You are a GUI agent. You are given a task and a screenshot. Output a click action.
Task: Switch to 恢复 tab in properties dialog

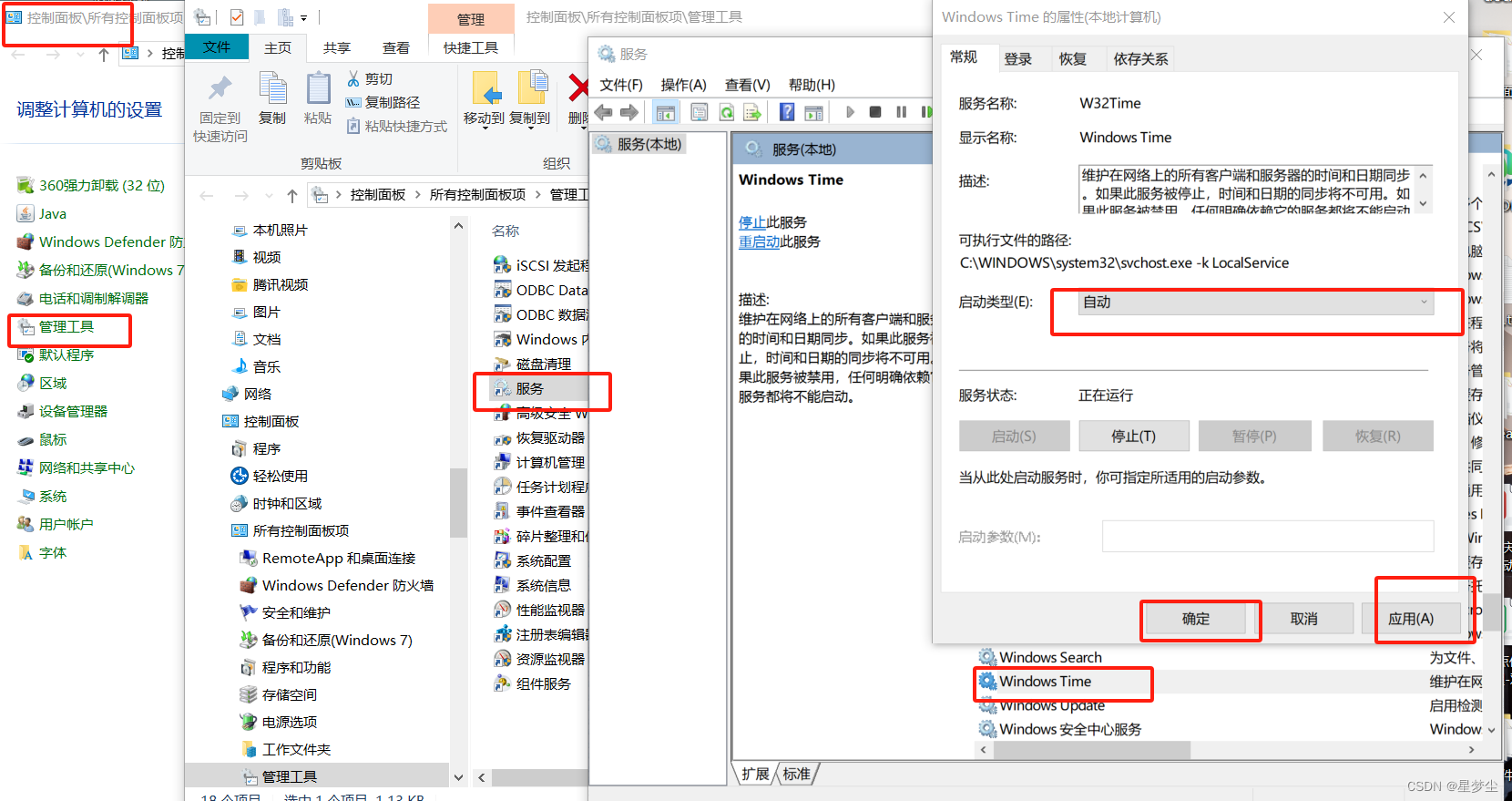click(1073, 59)
